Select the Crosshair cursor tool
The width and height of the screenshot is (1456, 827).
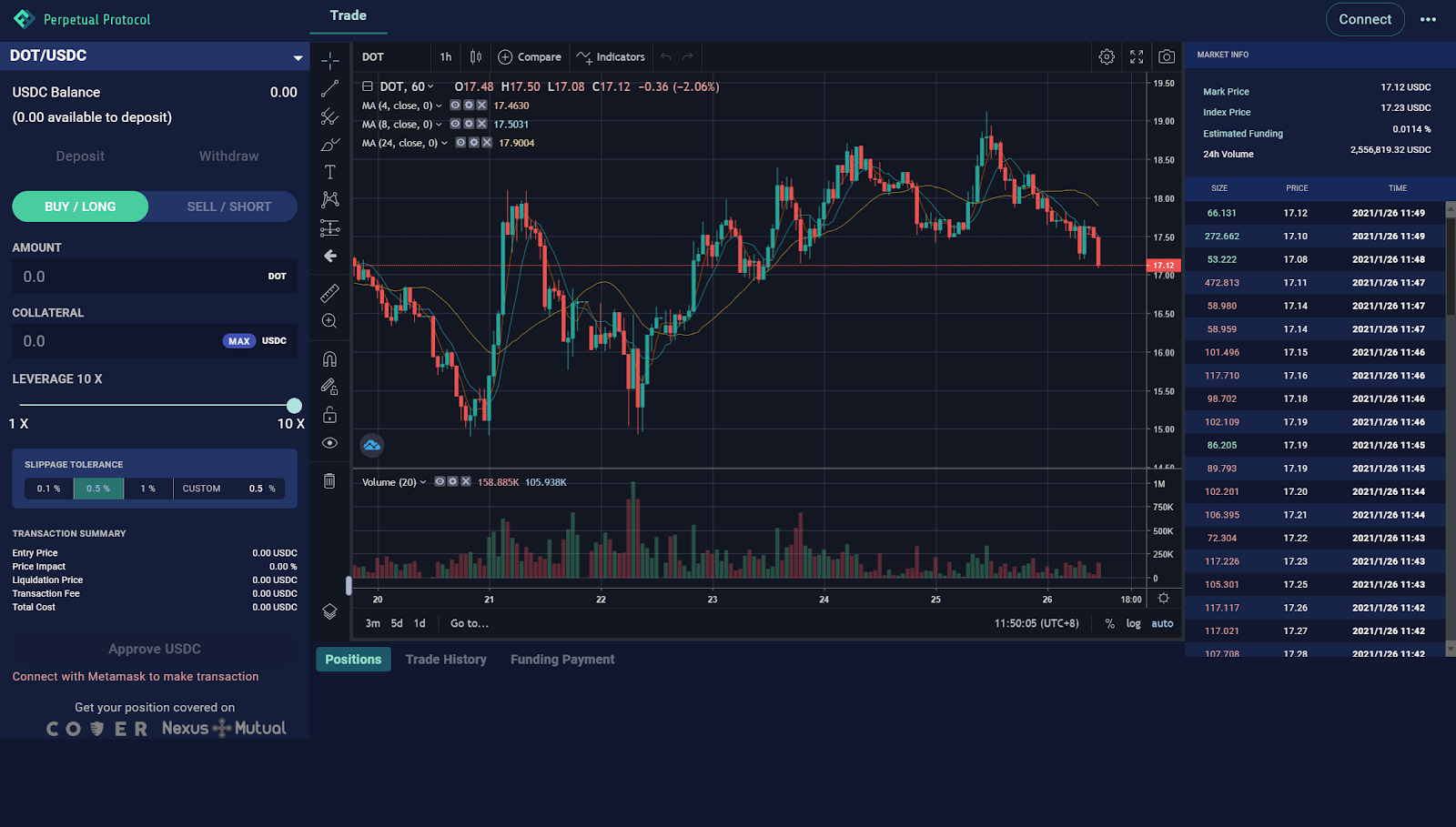click(329, 60)
